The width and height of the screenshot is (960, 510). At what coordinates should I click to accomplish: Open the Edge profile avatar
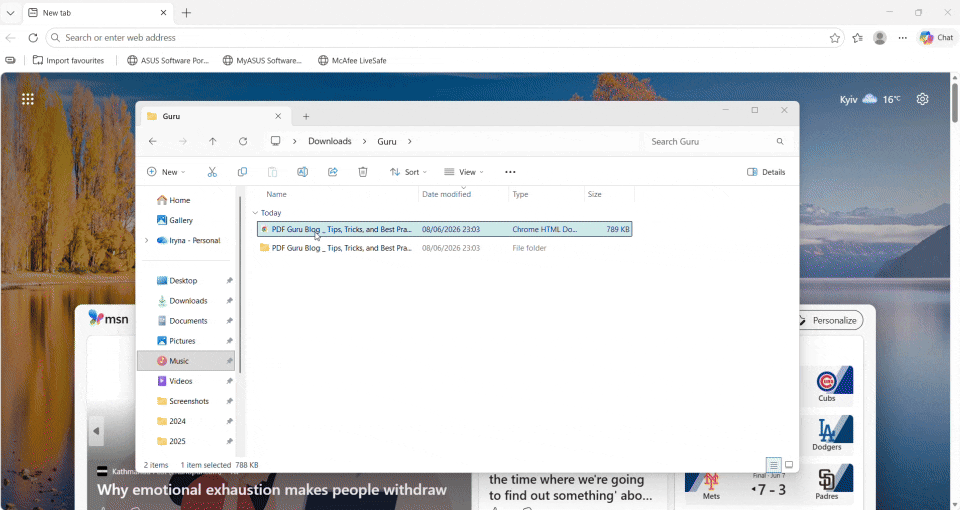[x=880, y=38]
